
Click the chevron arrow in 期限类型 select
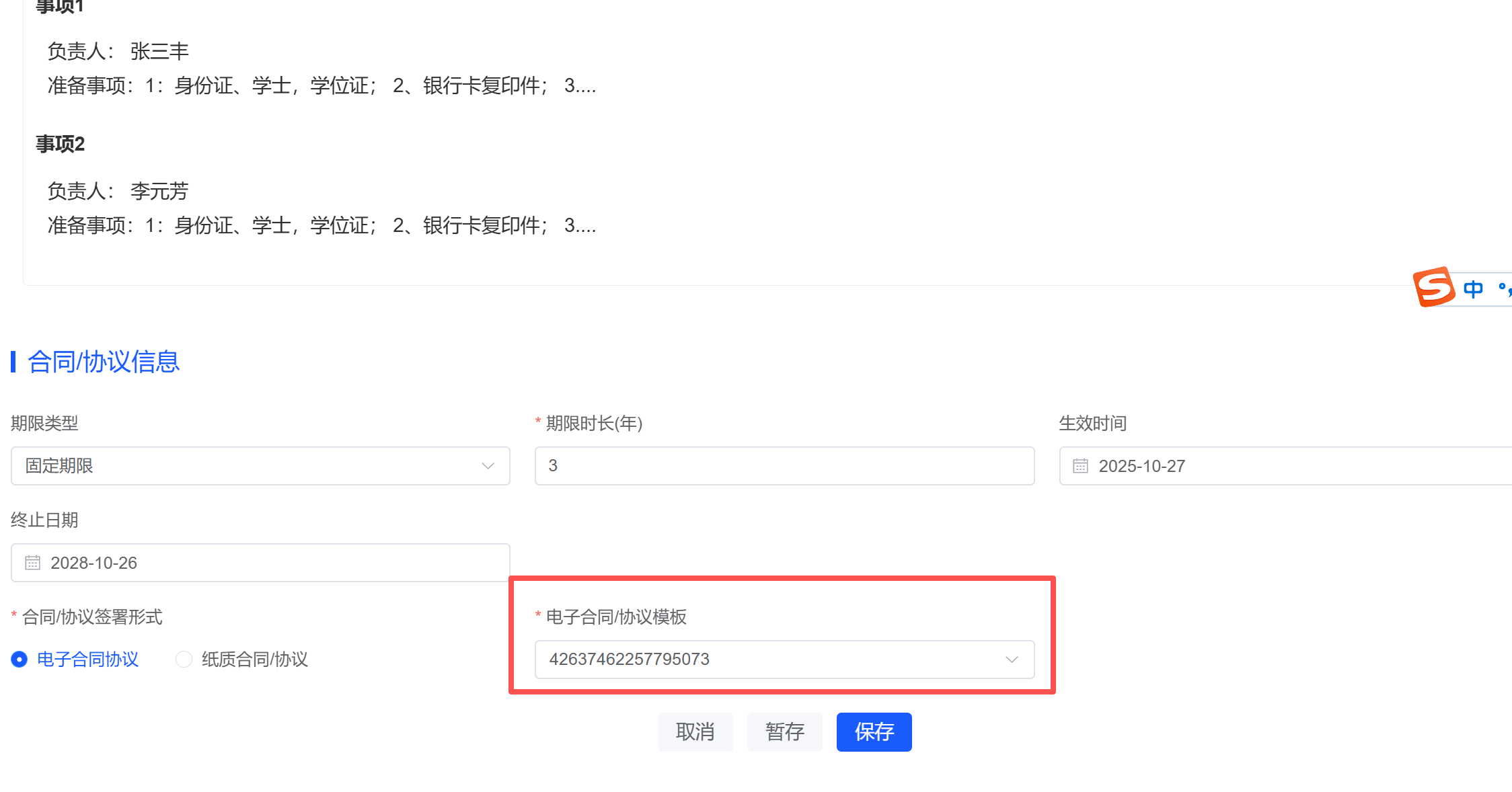click(488, 466)
